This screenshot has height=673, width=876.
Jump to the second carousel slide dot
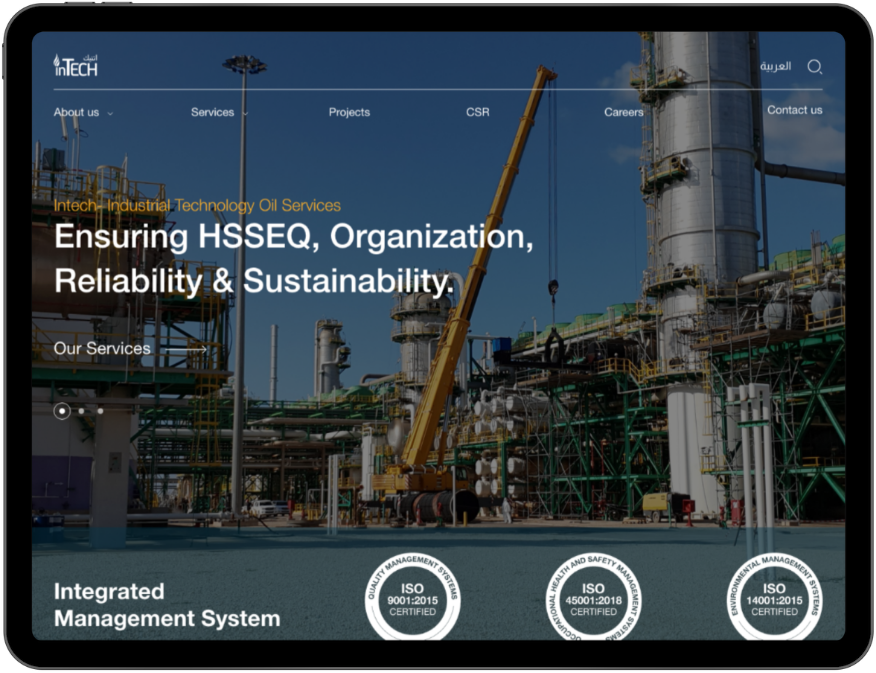pos(82,410)
